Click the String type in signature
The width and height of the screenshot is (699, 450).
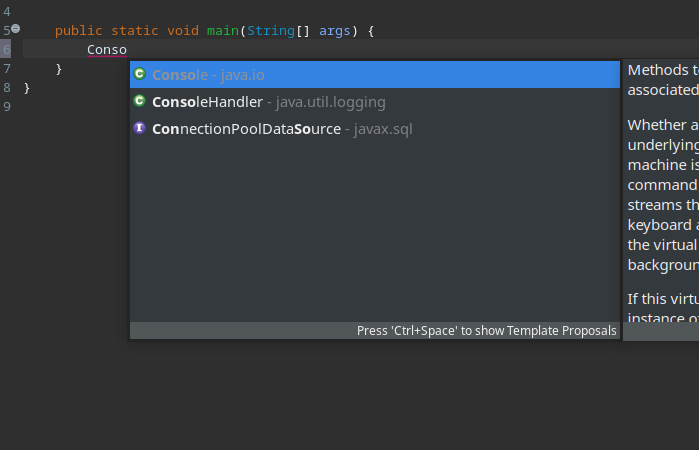[x=271, y=31]
